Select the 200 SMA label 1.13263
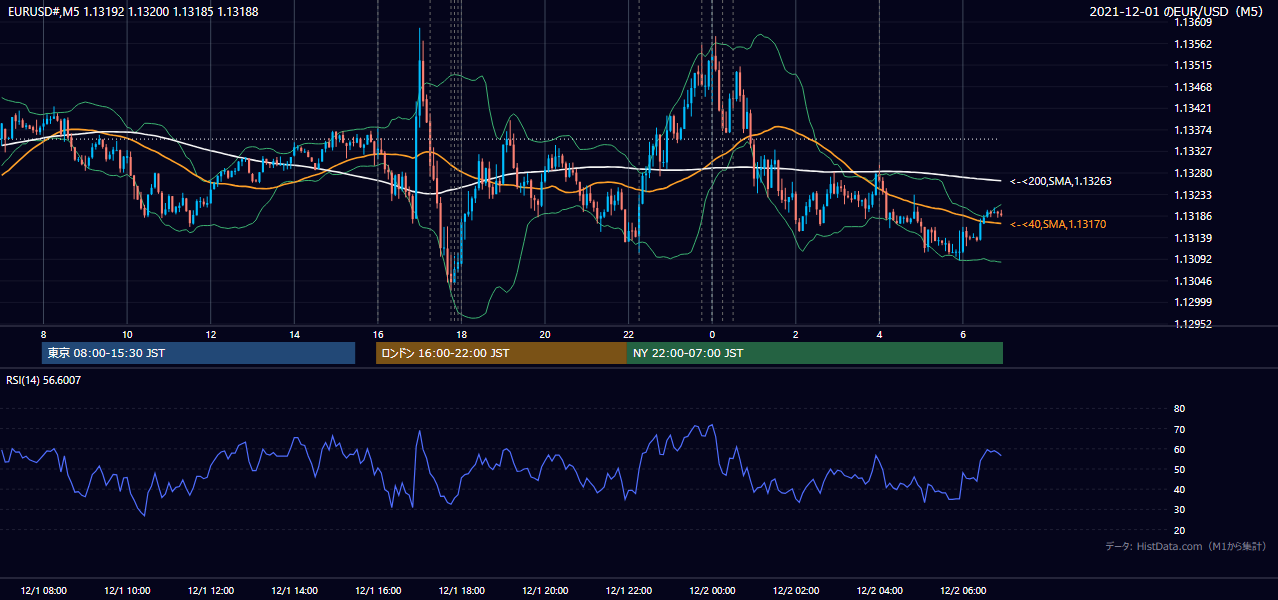Screen dimensions: 1278x600 coord(1060,181)
